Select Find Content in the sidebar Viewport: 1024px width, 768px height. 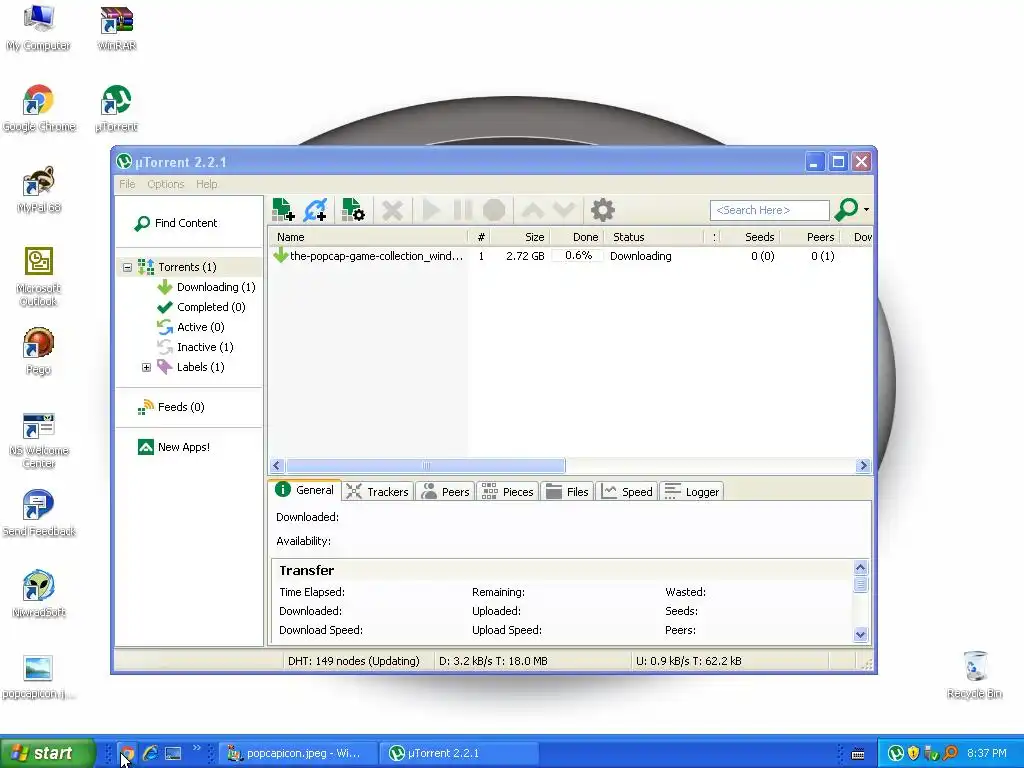tap(176, 223)
